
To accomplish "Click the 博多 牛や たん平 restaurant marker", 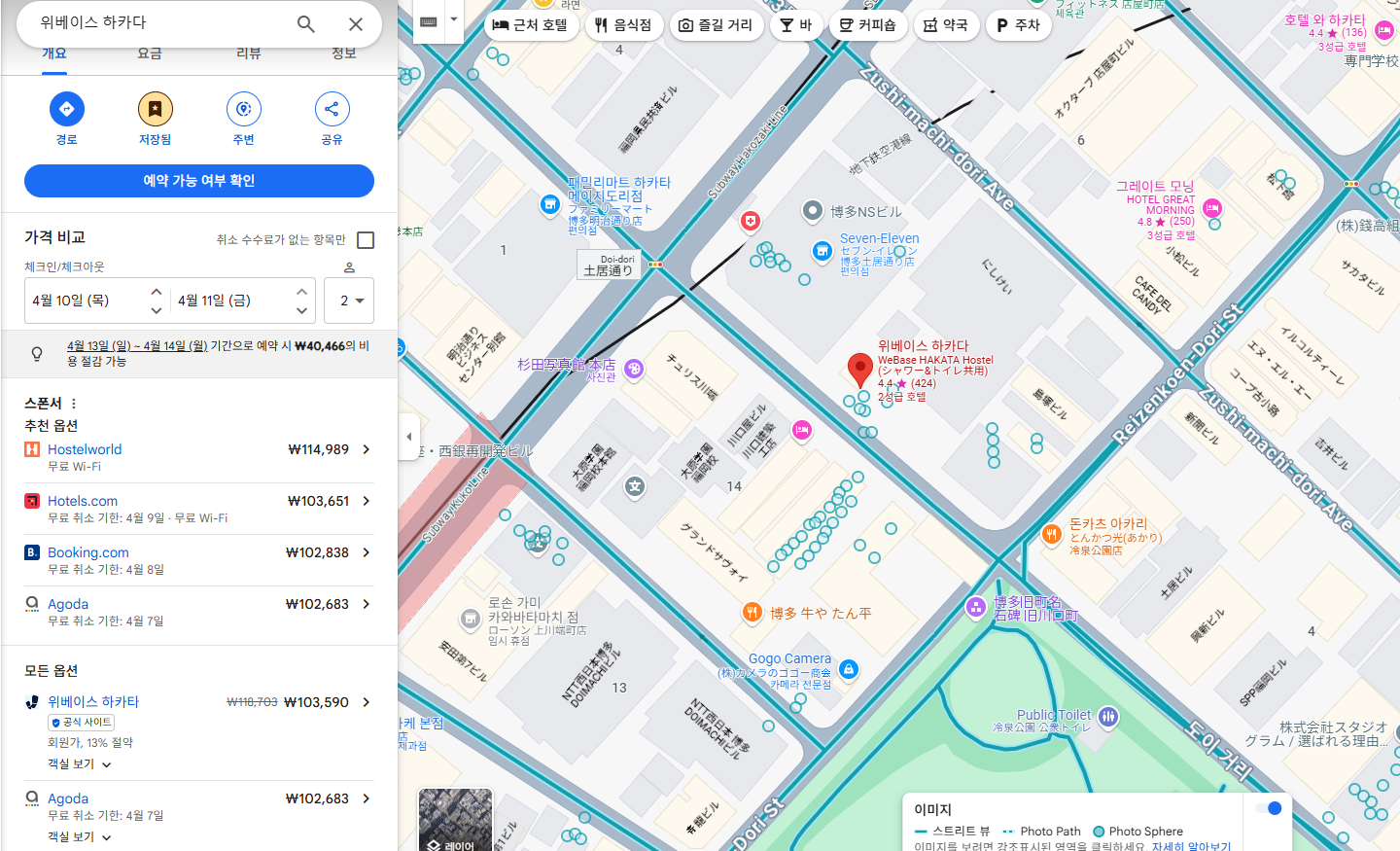I will pyautogui.click(x=752, y=612).
